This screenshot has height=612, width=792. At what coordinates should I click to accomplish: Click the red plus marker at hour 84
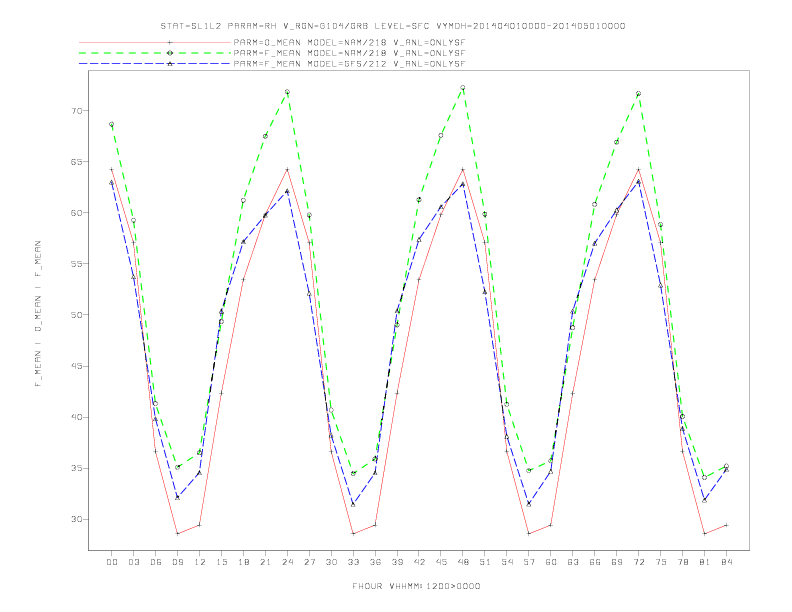tap(726, 525)
